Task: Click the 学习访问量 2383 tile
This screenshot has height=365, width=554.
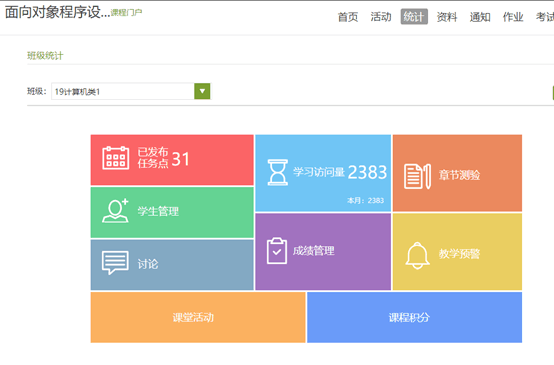Action: pos(323,173)
